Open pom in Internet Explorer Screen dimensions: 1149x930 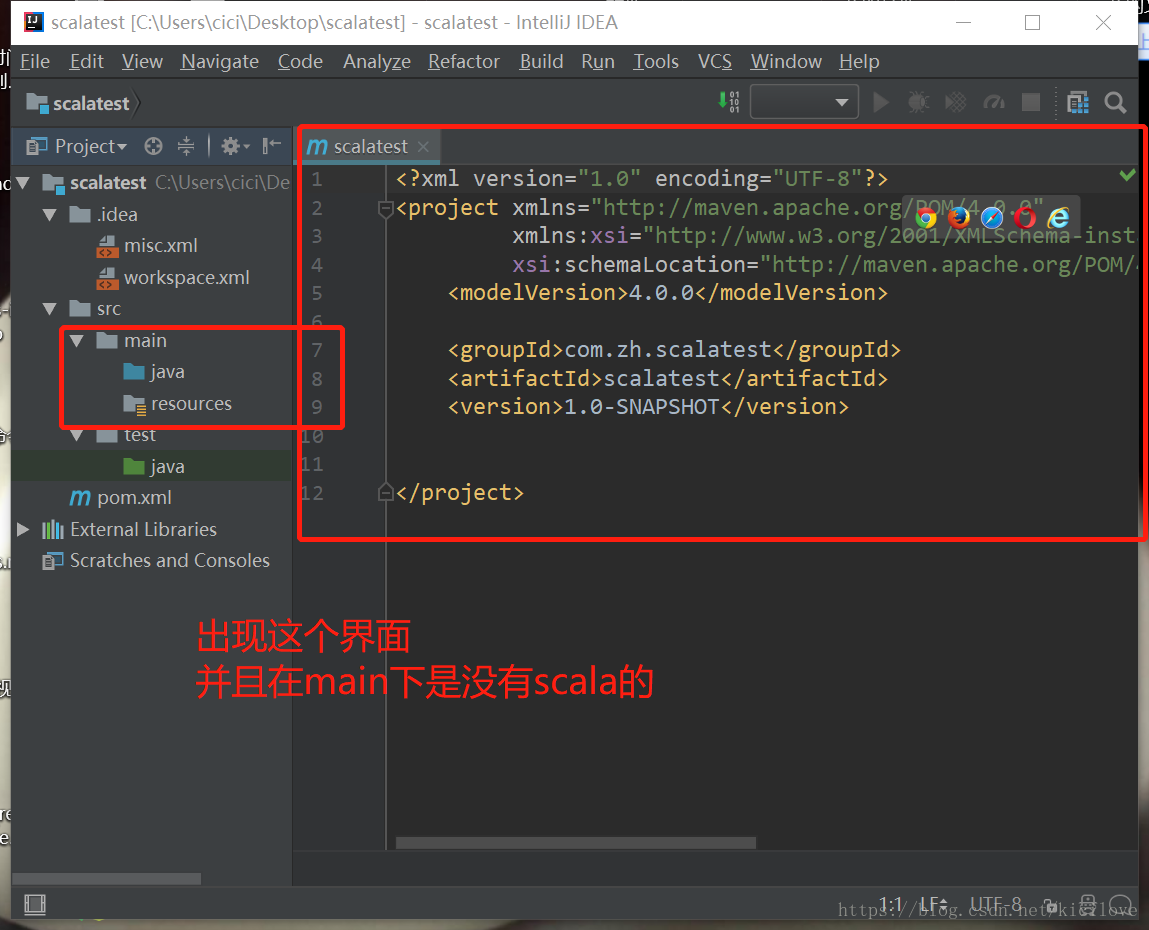coord(1059,218)
